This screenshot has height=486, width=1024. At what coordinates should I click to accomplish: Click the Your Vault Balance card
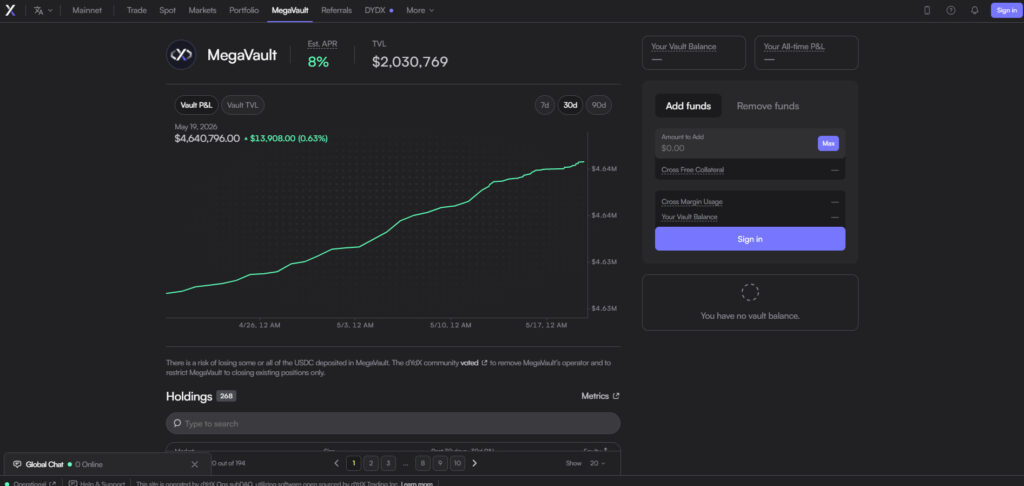tap(694, 52)
